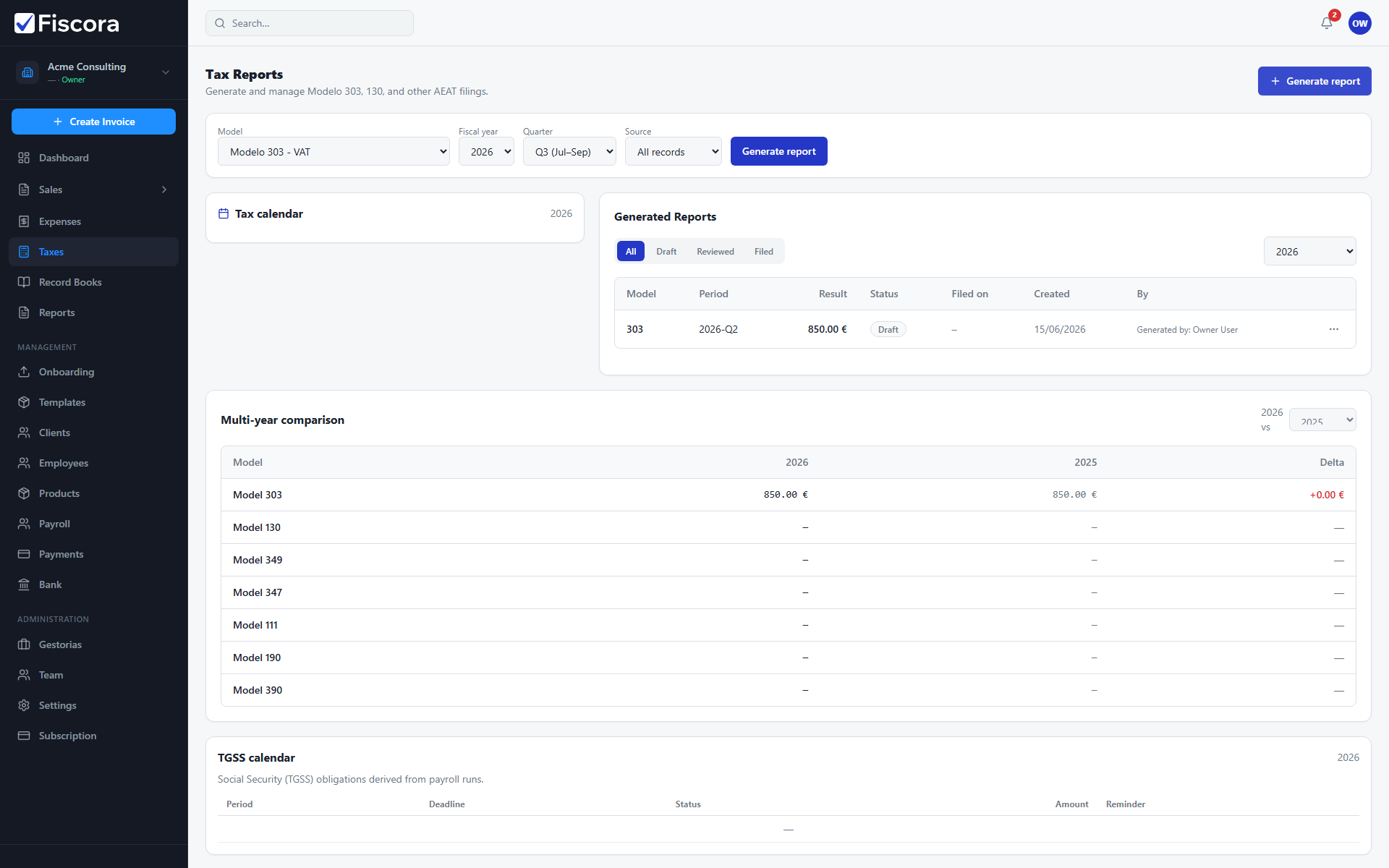This screenshot has width=1389, height=868.
Task: Click the Bank building icon
Action: pos(24,584)
